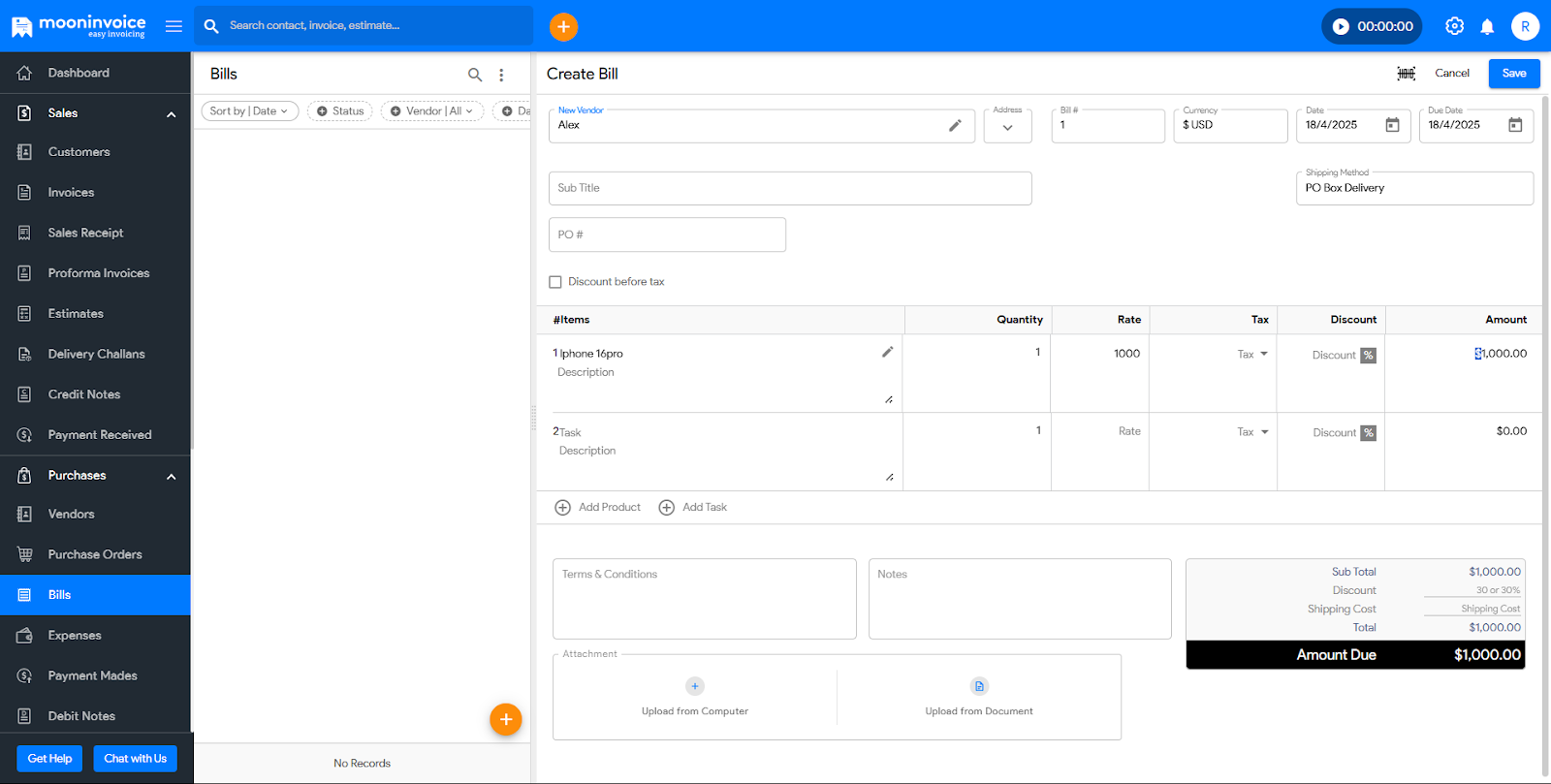
Task: Click Discount 30 or 30% input in totals
Action: tap(1472, 590)
